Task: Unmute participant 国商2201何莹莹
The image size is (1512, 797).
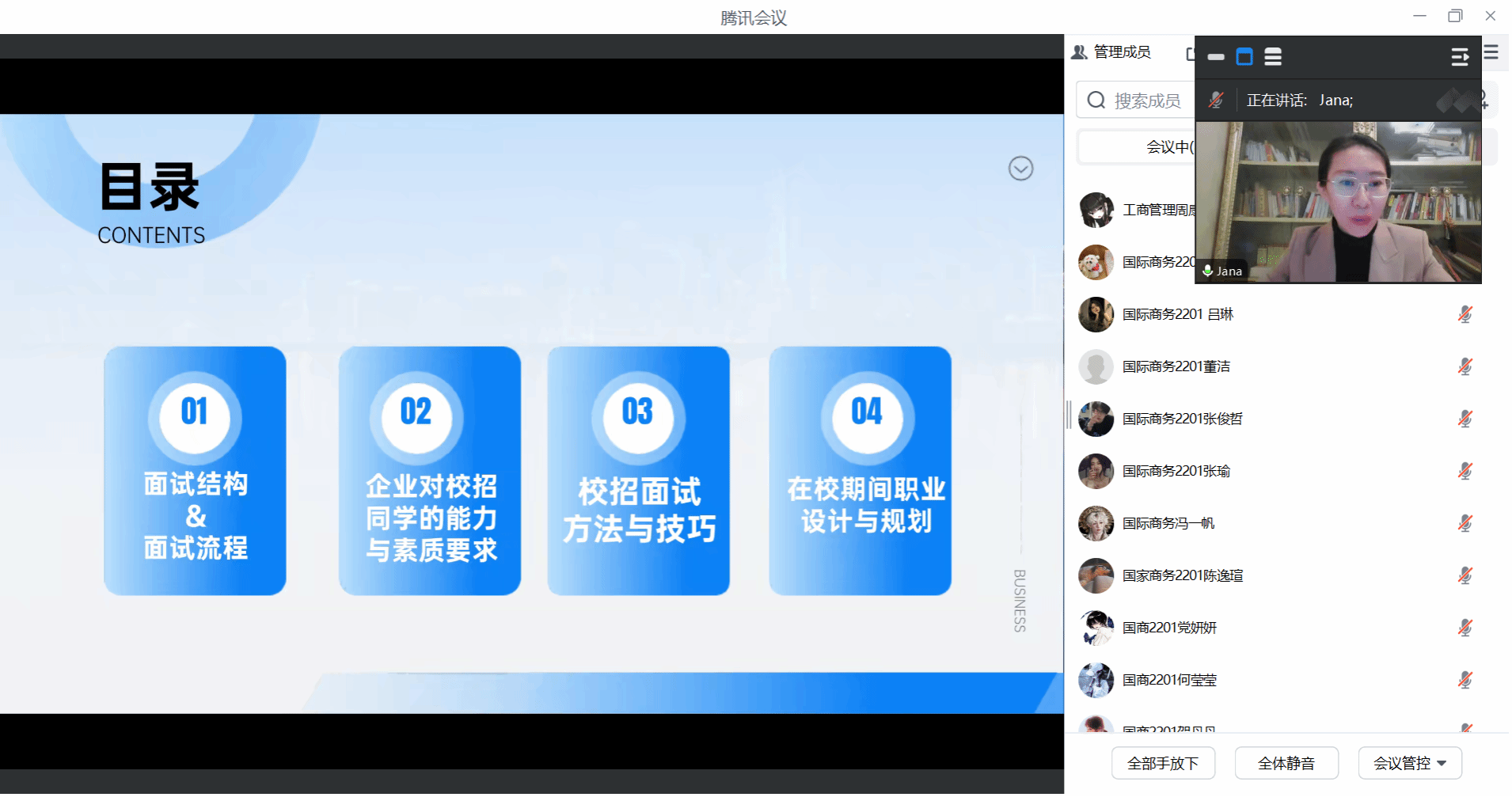Action: [x=1465, y=680]
